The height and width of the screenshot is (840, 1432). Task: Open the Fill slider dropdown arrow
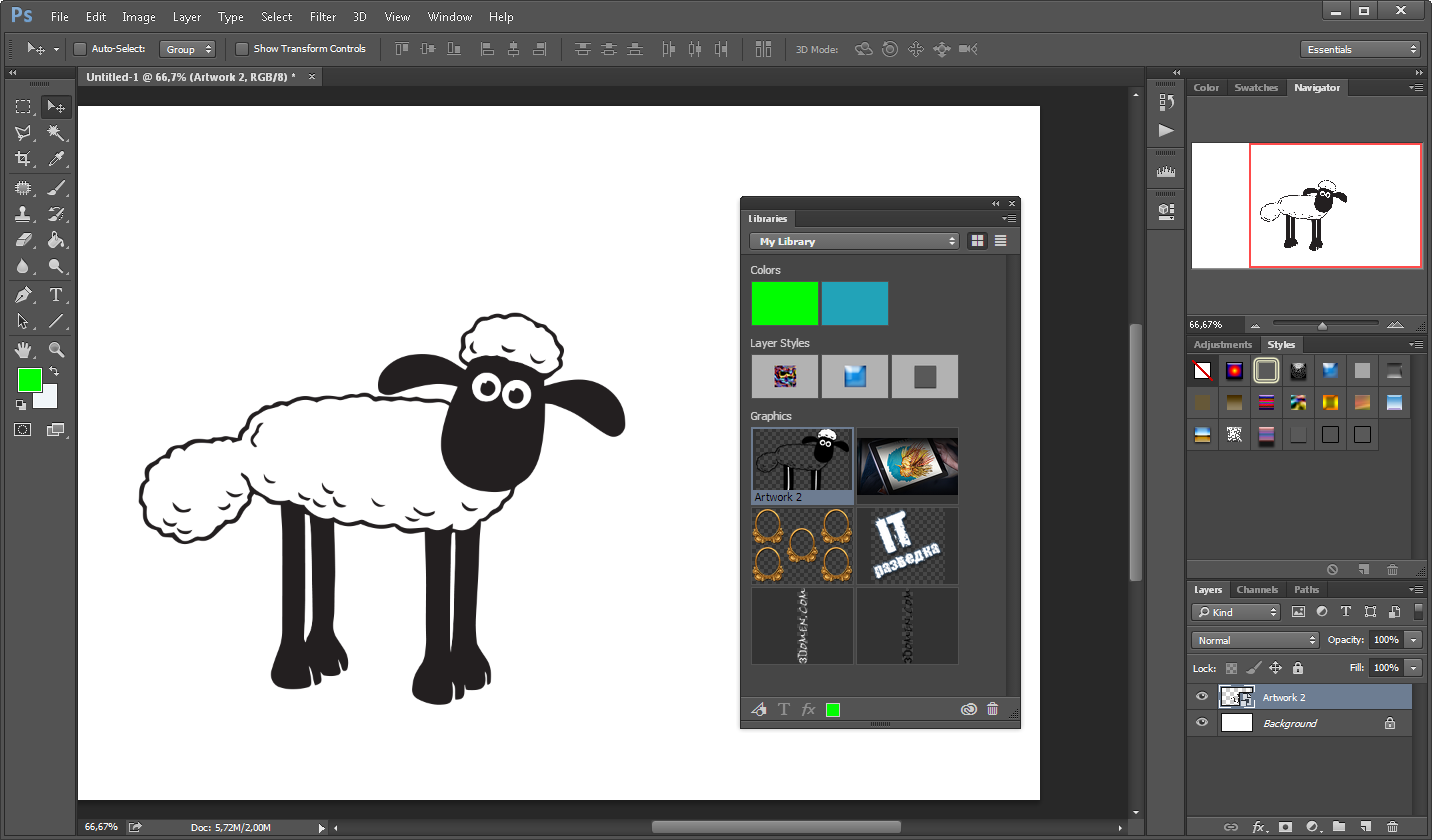pyautogui.click(x=1413, y=667)
